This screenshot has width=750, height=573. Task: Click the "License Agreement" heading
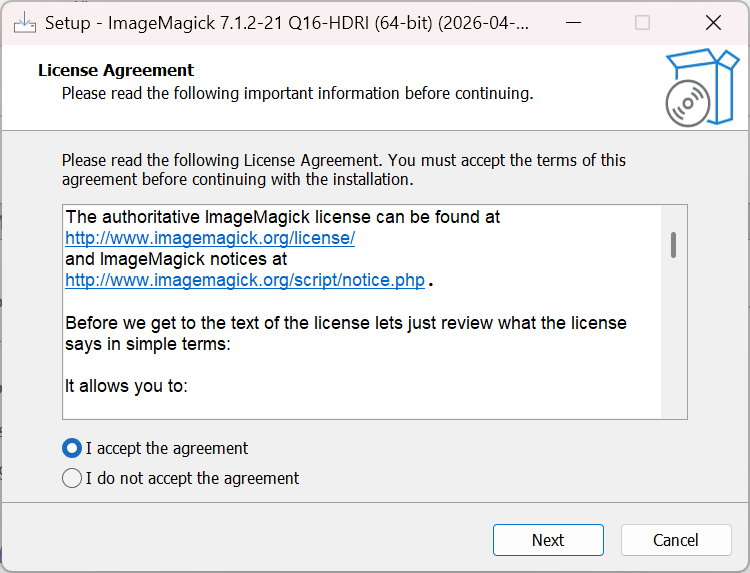(x=116, y=70)
